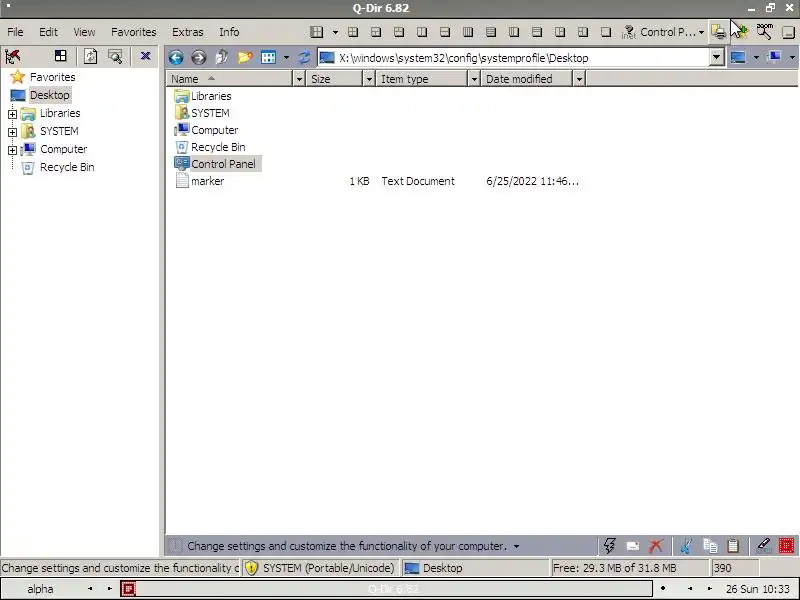The width and height of the screenshot is (800, 600).
Task: Click the printer icon in top toolbar
Action: [719, 32]
